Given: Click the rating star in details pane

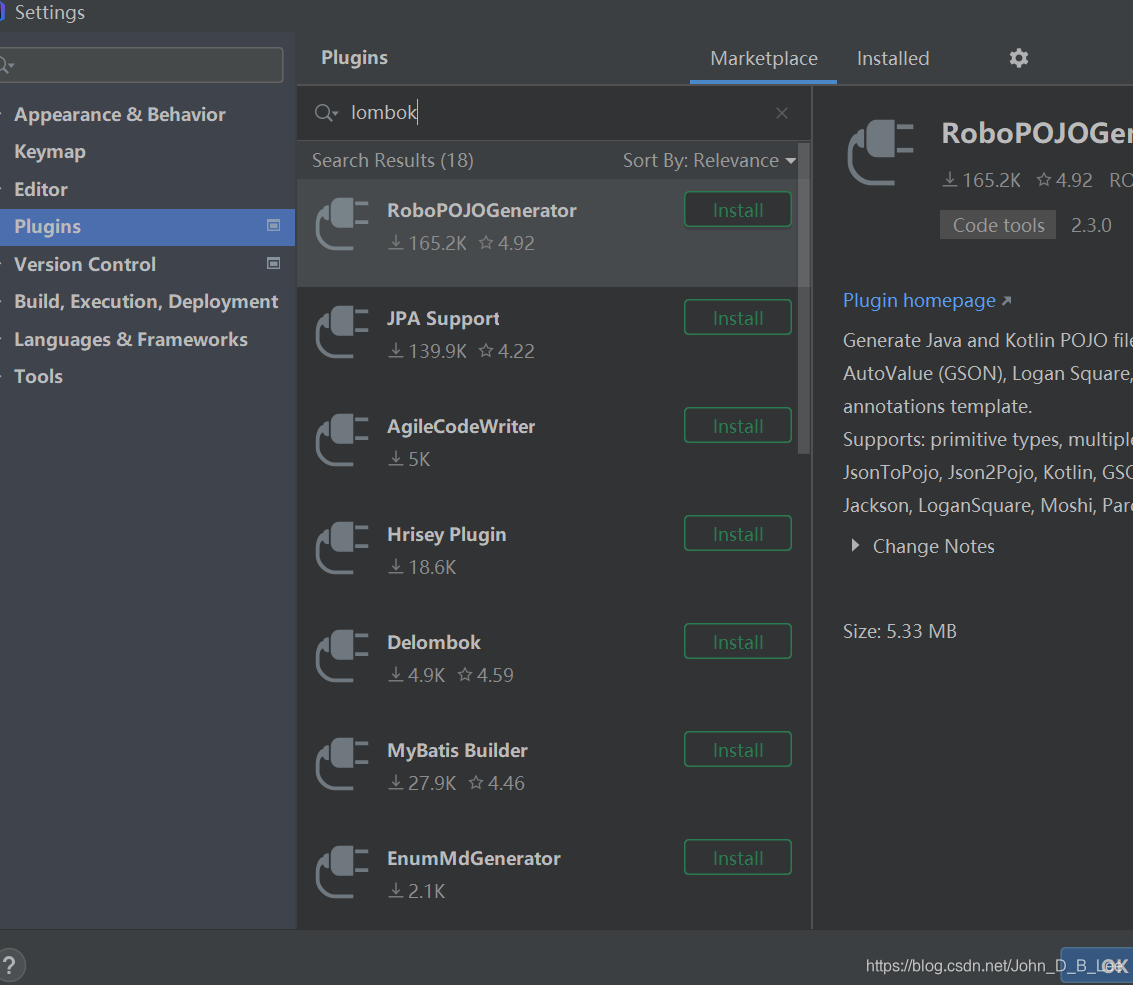Looking at the screenshot, I should (1044, 179).
